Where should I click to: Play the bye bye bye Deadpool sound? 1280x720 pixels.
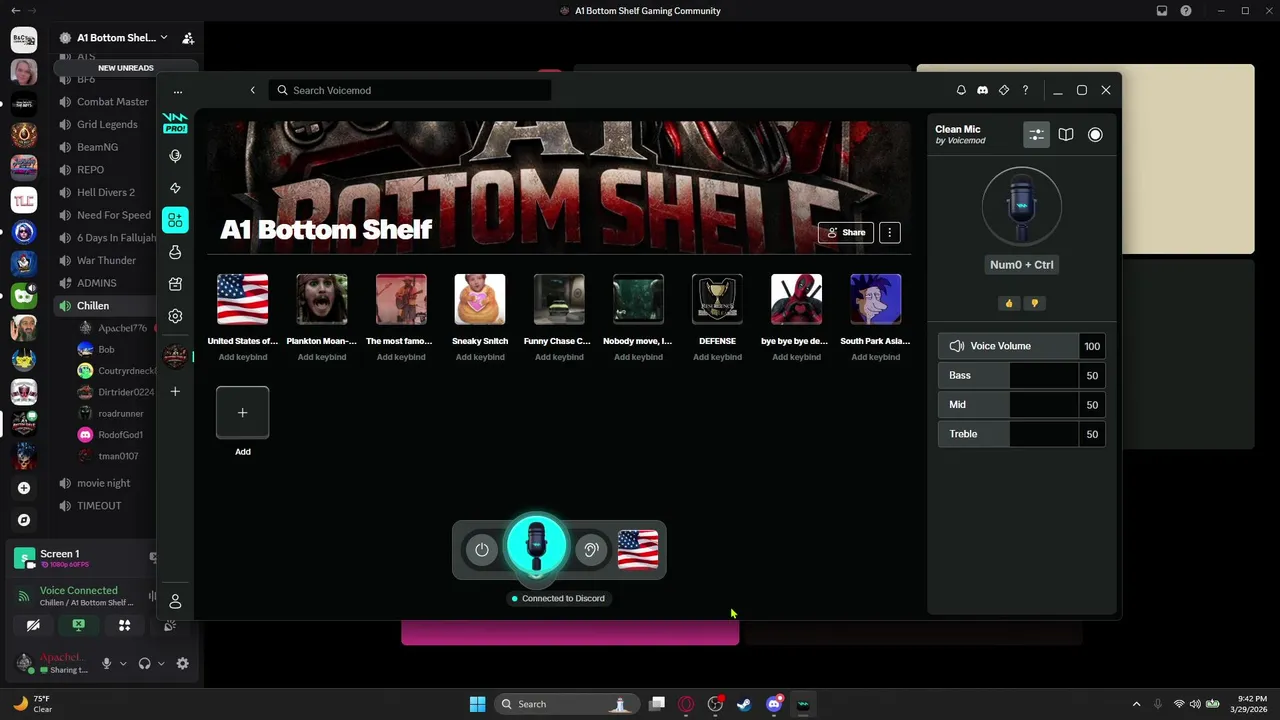[796, 299]
